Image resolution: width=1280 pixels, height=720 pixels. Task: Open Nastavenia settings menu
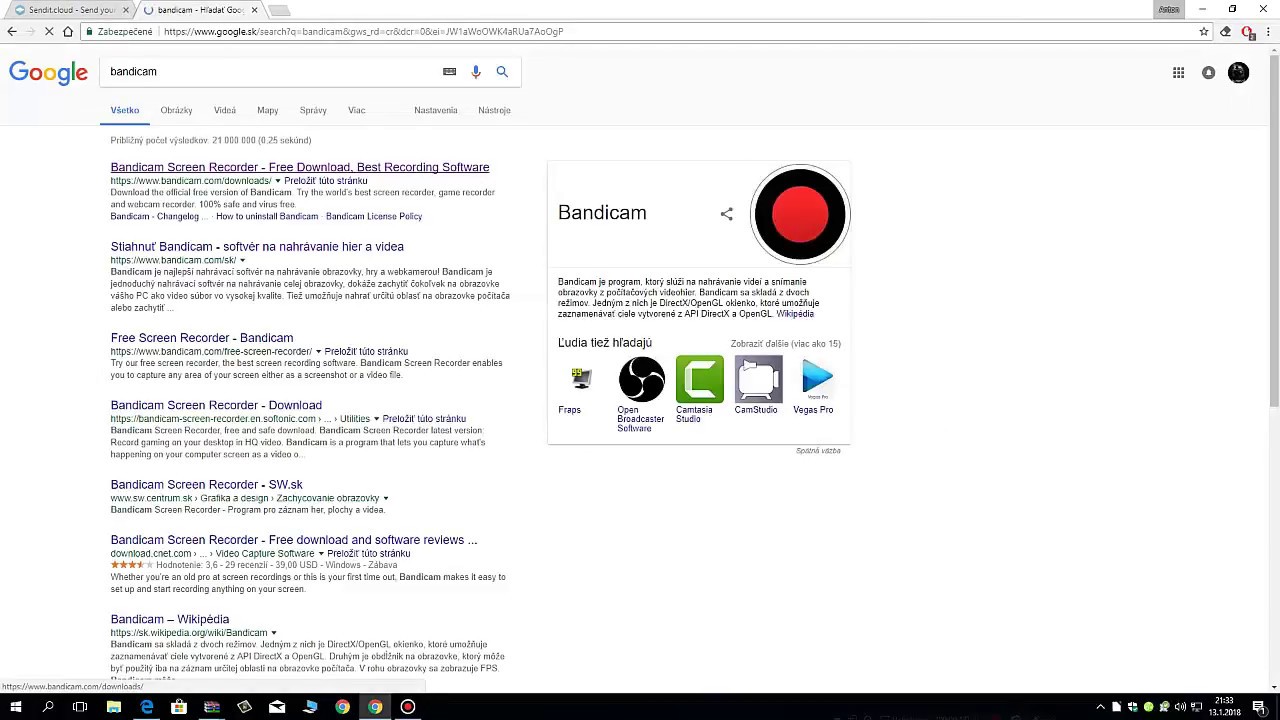coord(436,110)
